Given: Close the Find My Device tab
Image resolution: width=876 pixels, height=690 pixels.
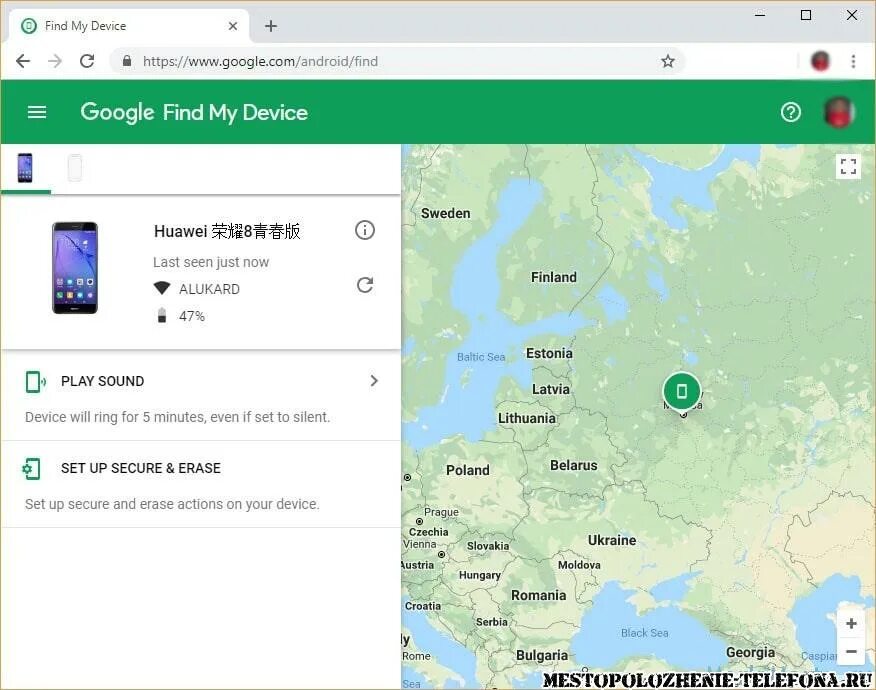Looking at the screenshot, I should tap(233, 26).
